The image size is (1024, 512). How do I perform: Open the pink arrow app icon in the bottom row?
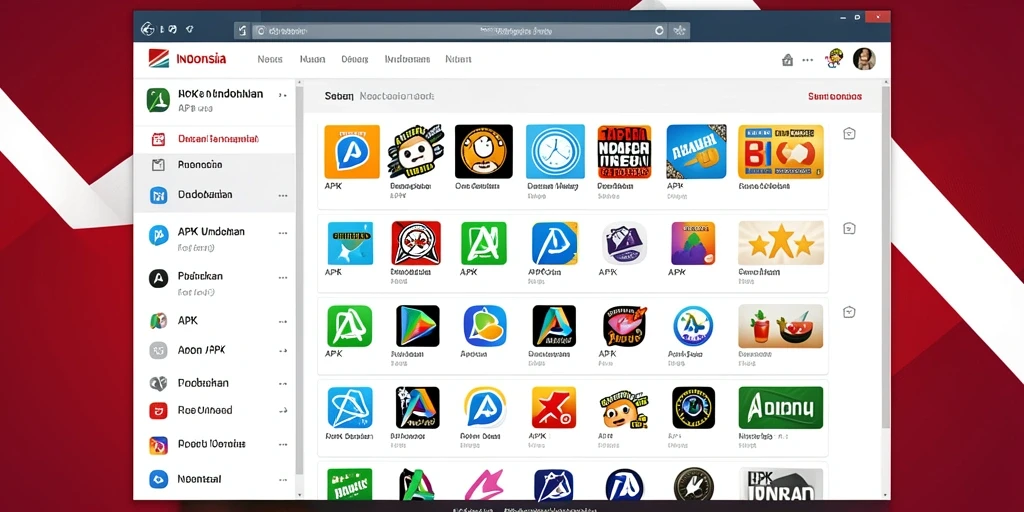pyautogui.click(x=484, y=484)
